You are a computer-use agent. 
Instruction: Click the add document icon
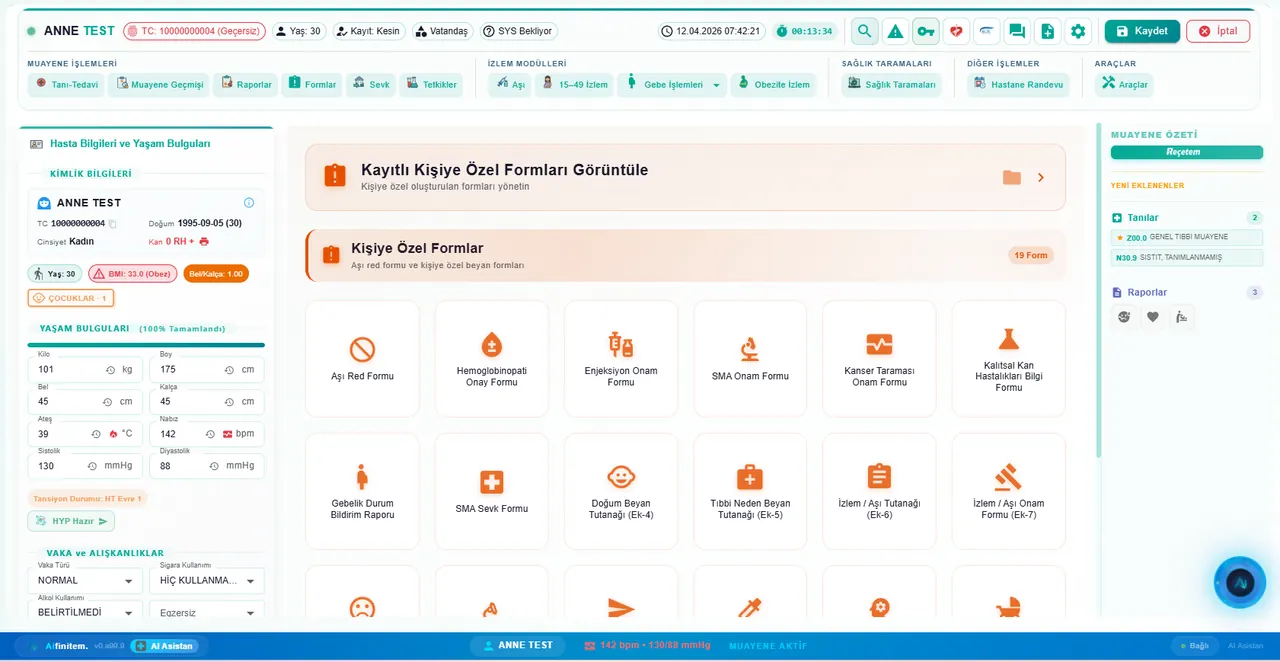pos(1047,31)
